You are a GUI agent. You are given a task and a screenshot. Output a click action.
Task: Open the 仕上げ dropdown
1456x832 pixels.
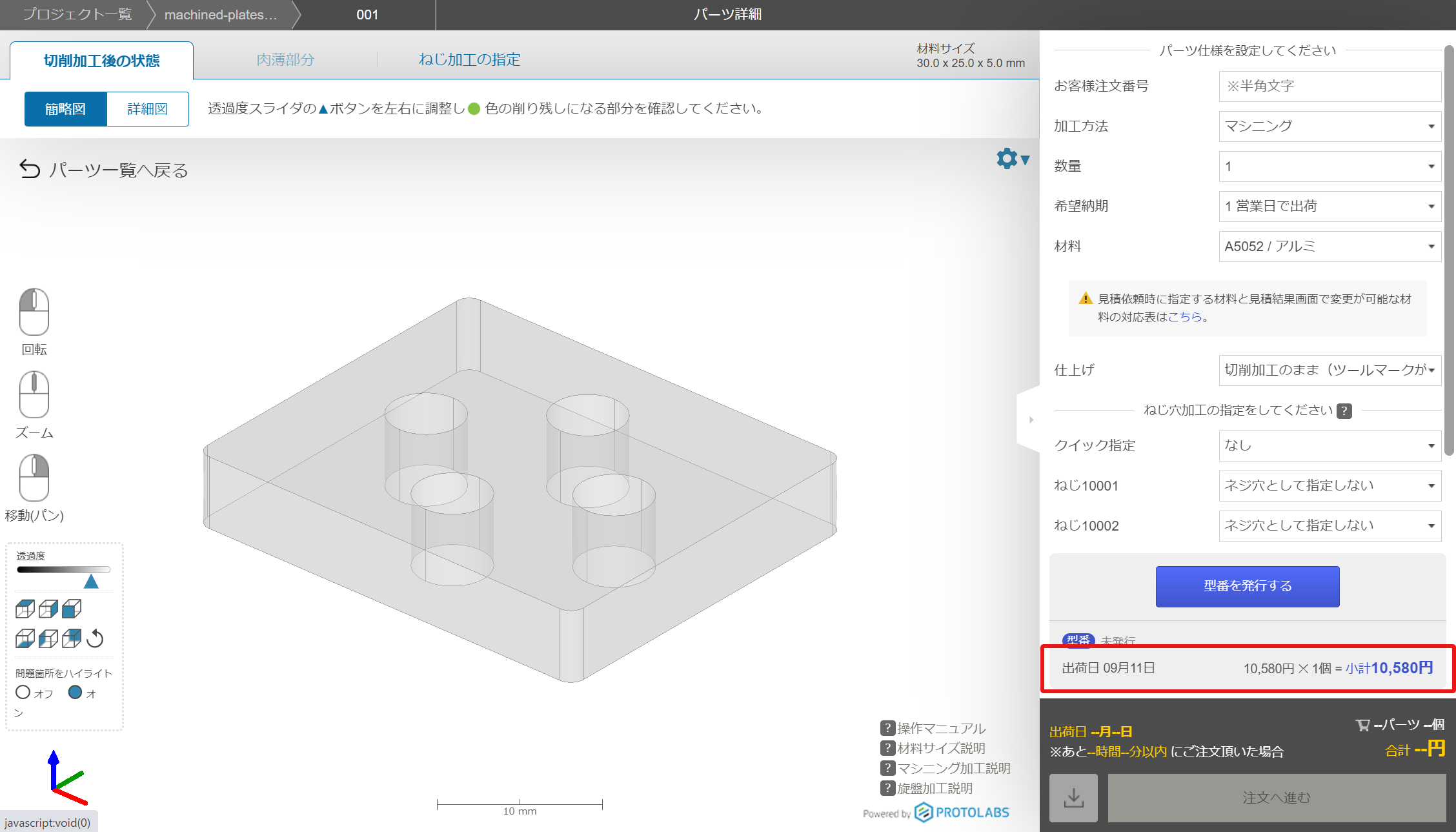click(1330, 370)
